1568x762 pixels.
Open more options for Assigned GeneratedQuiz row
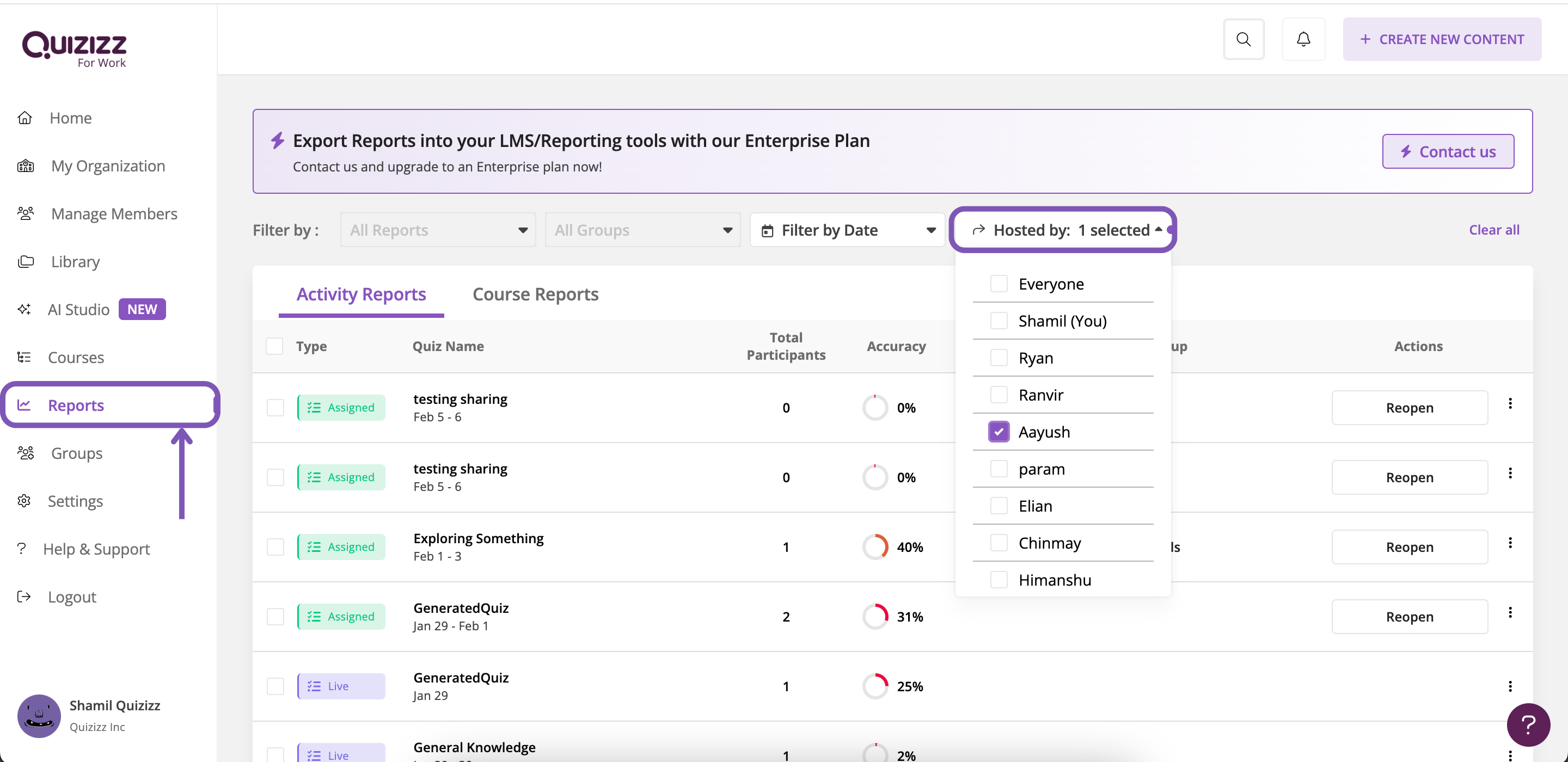[x=1510, y=613]
